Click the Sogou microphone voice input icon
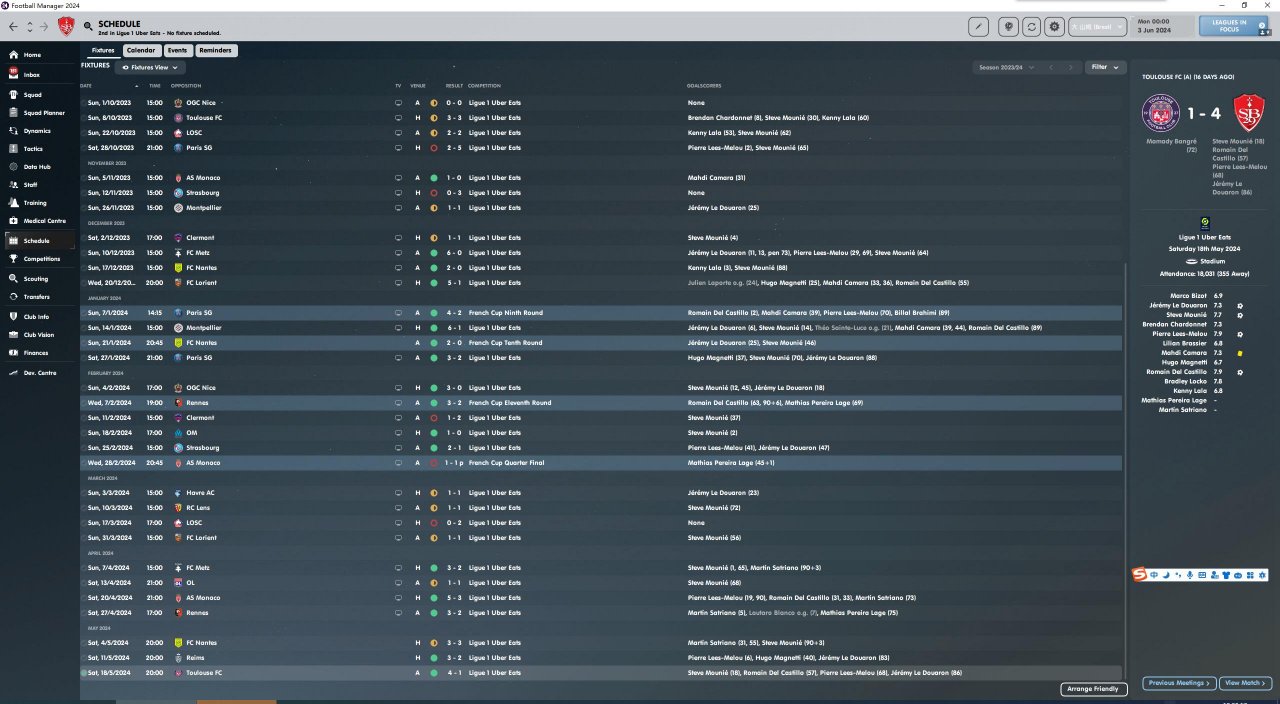This screenshot has width=1280, height=704. click(1190, 575)
